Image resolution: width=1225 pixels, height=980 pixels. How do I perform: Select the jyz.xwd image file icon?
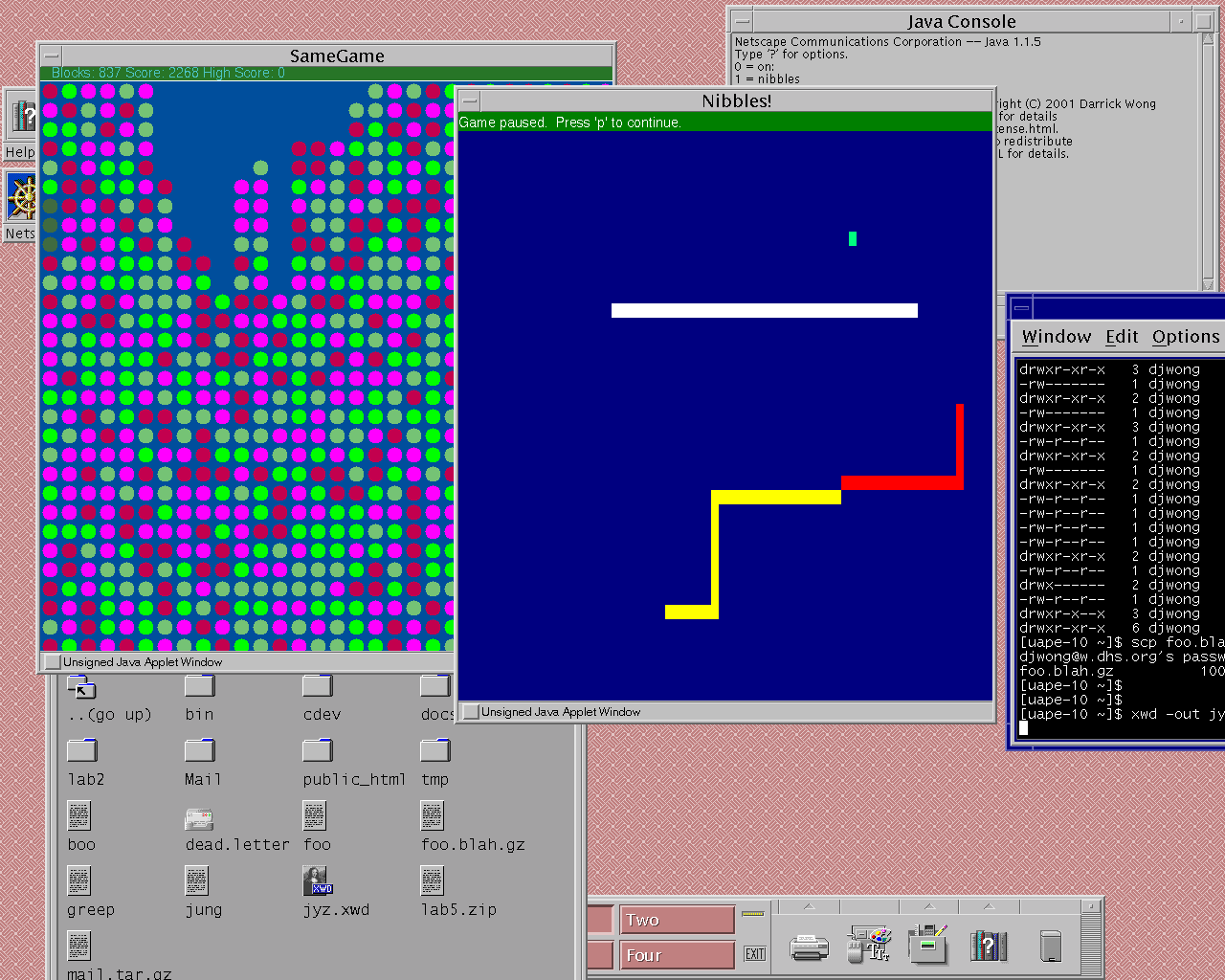click(x=317, y=880)
